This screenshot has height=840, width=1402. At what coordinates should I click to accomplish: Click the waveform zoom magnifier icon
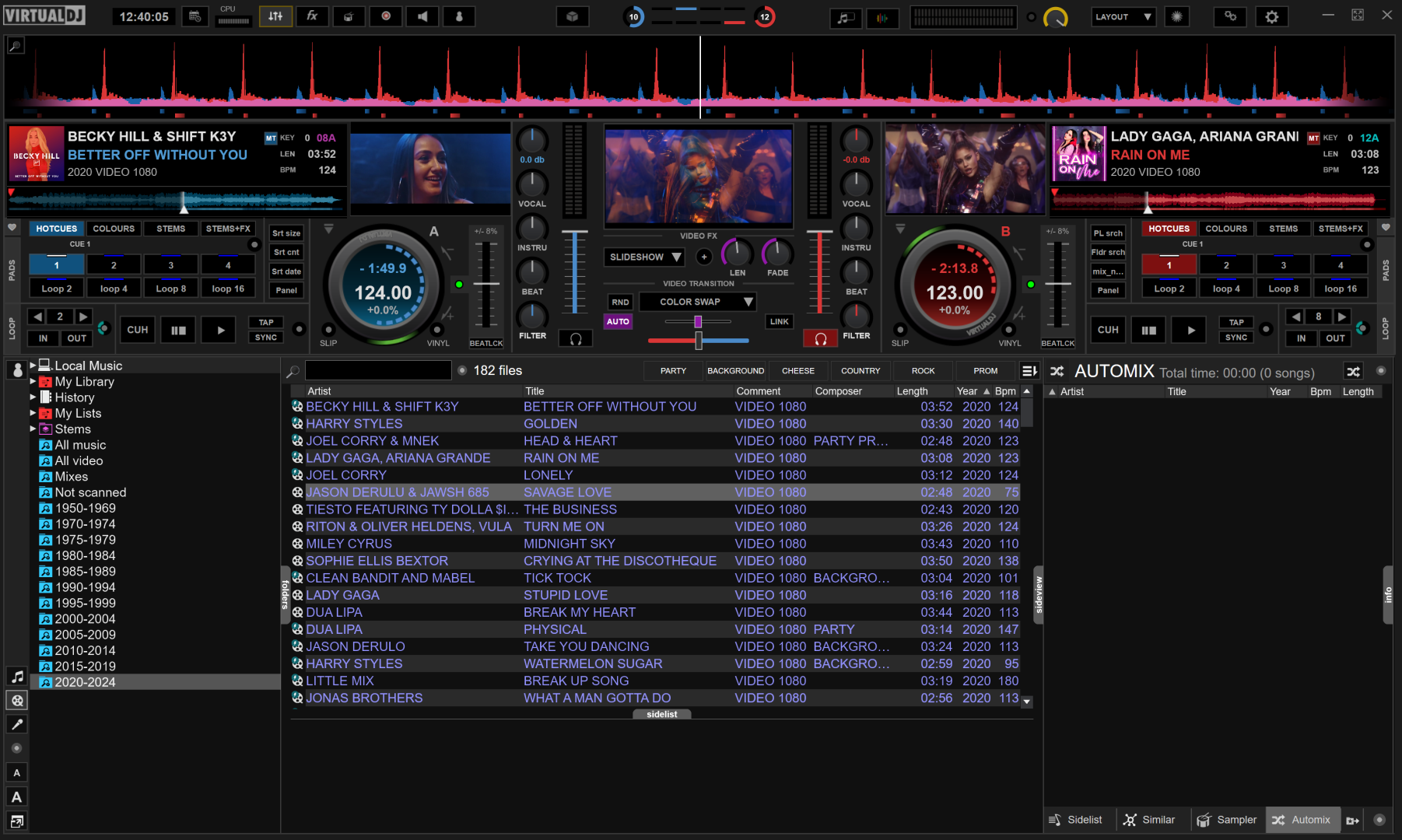[x=15, y=46]
